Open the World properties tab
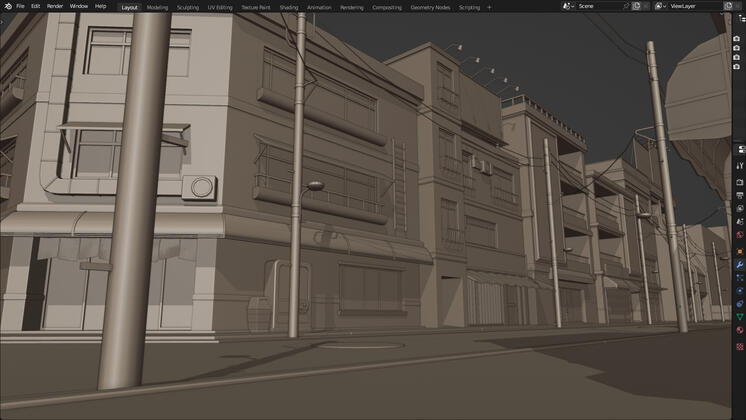Viewport: 746px width, 420px height. [x=740, y=234]
